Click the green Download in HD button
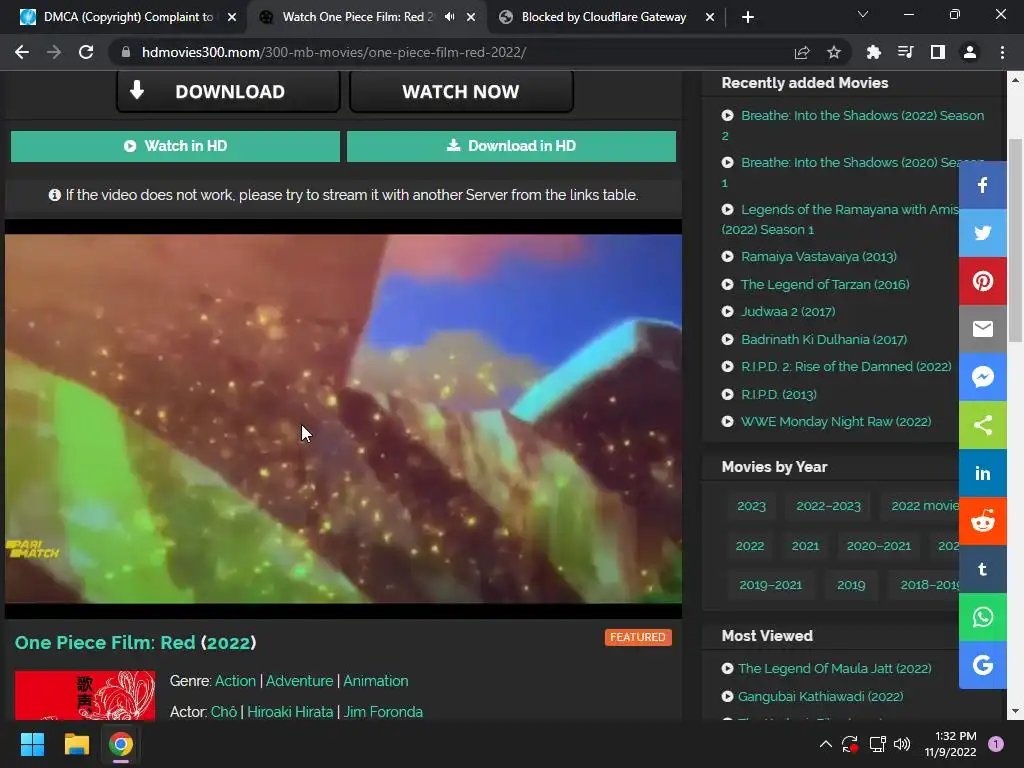This screenshot has width=1024, height=768. 511,146
